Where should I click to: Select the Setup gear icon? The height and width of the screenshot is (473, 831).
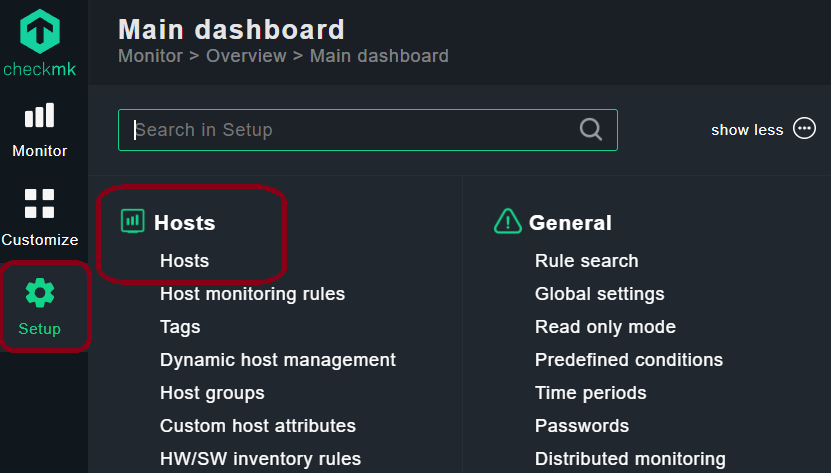click(x=40, y=293)
